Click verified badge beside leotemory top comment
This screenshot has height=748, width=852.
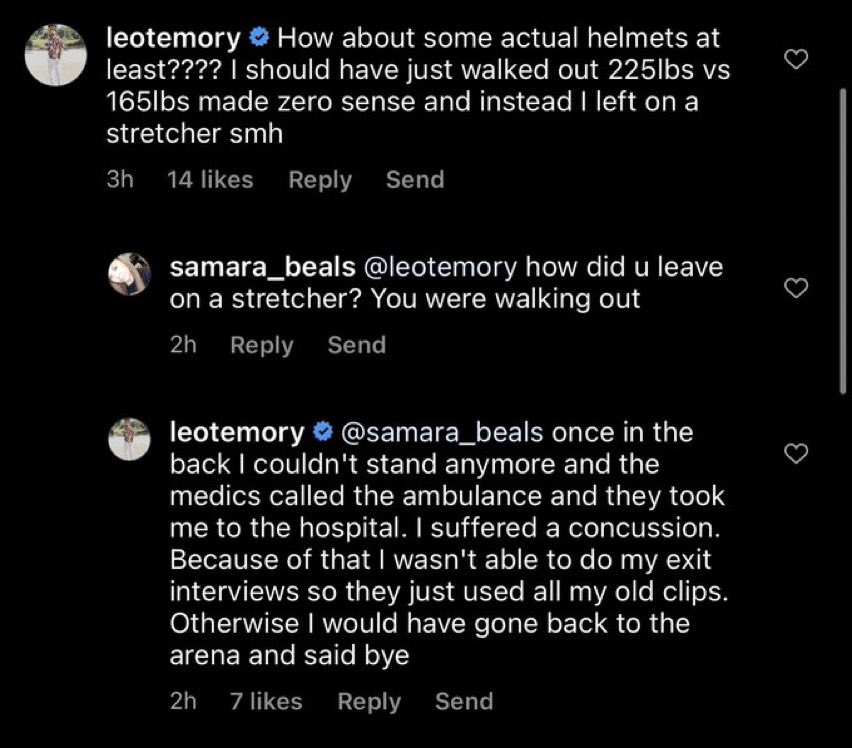[259, 38]
